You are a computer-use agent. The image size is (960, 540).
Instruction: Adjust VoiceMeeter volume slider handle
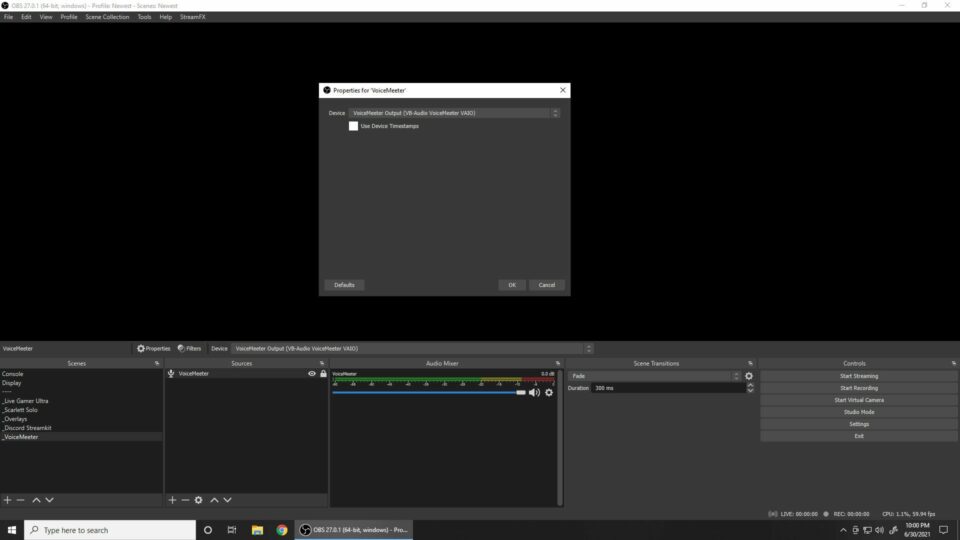(520, 392)
